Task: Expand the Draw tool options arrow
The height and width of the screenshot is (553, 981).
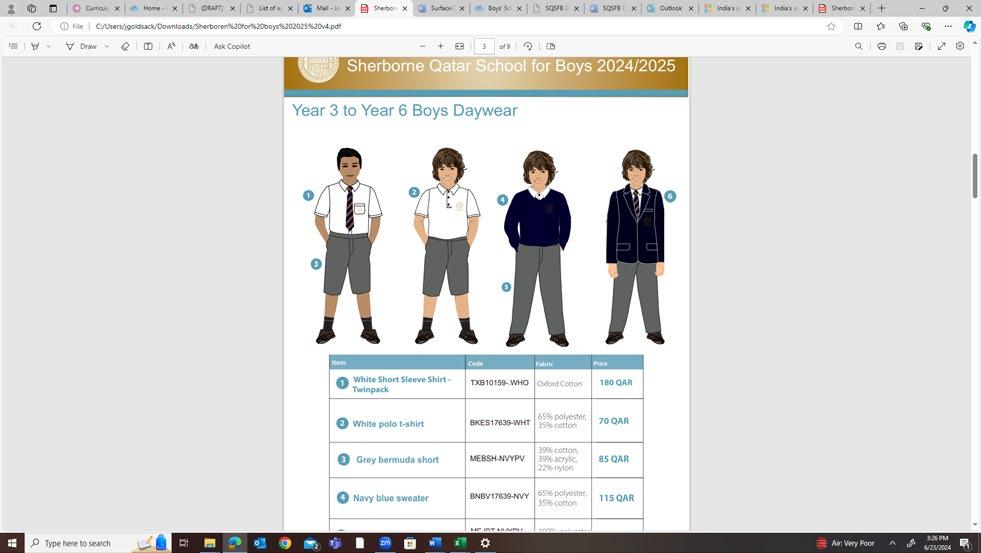Action: coord(106,46)
